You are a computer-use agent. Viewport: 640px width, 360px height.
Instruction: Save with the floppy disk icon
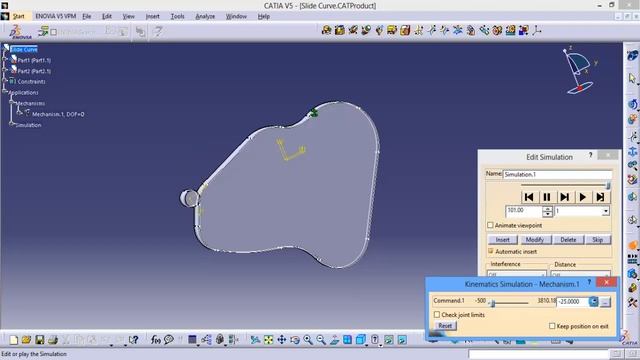[x=40, y=340]
